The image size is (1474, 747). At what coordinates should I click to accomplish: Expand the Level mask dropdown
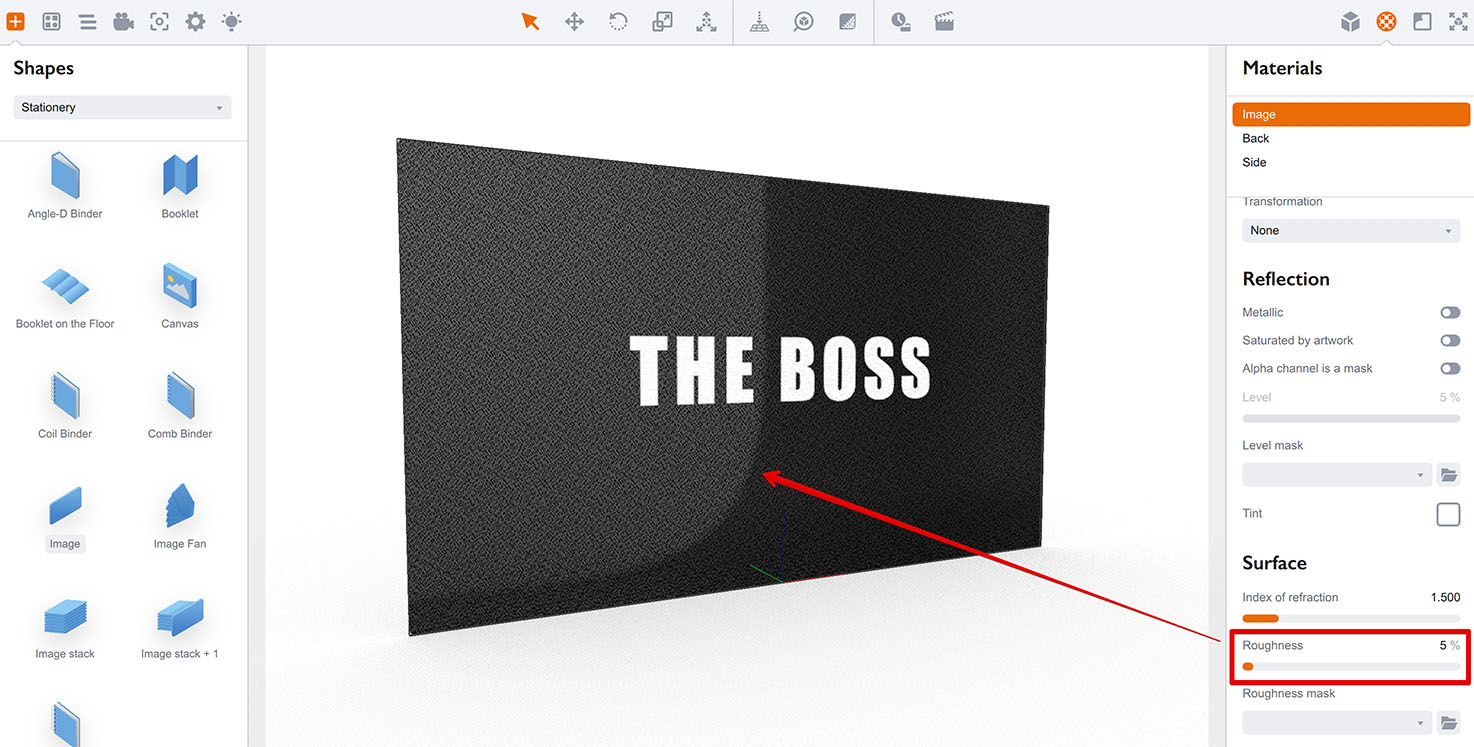[x=1336, y=474]
